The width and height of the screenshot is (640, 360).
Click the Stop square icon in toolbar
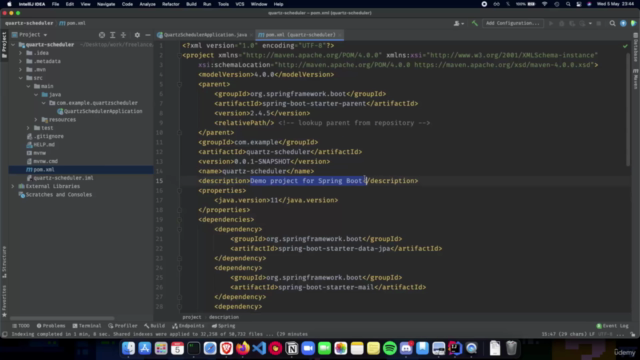click(x=599, y=24)
